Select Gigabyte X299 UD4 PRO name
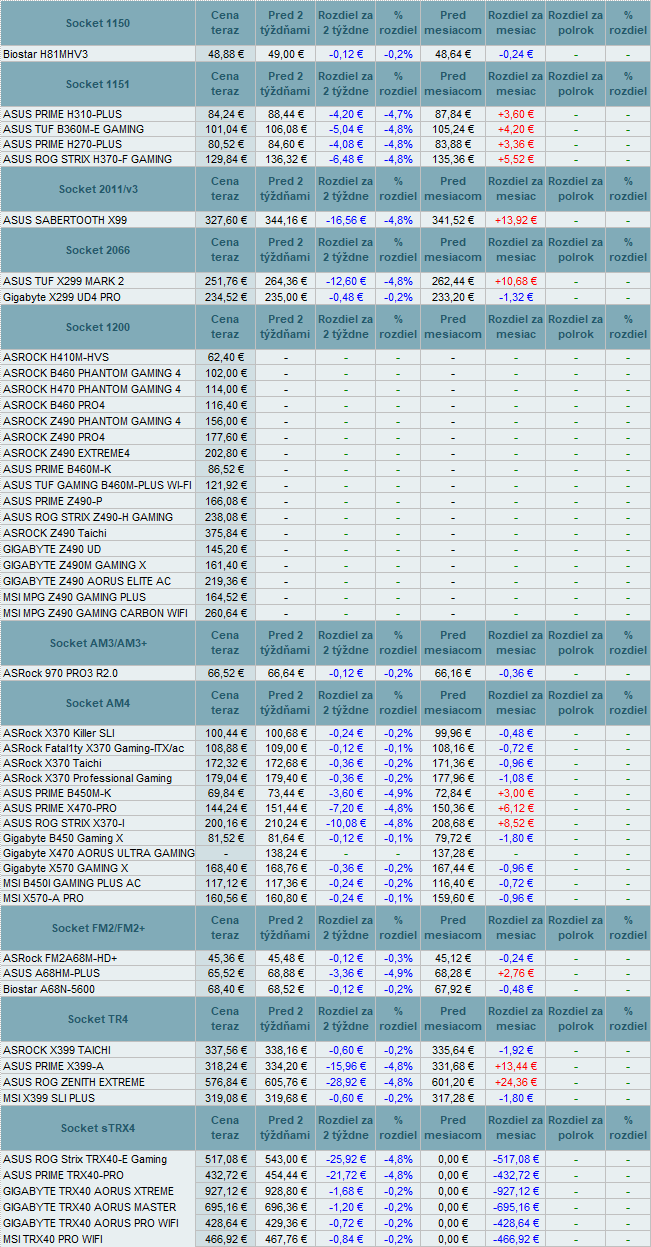Image resolution: width=651 pixels, height=1247 pixels. click(62, 296)
